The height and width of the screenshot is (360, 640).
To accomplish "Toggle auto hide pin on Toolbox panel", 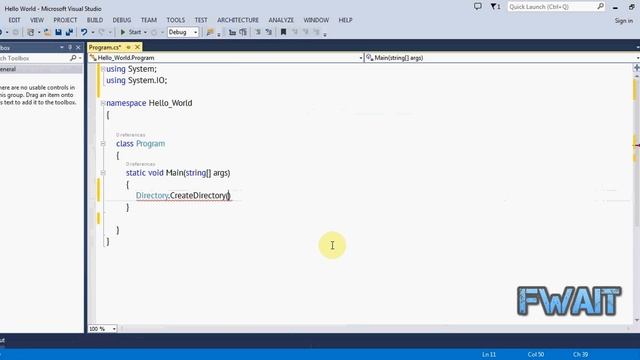I will tap(70, 47).
